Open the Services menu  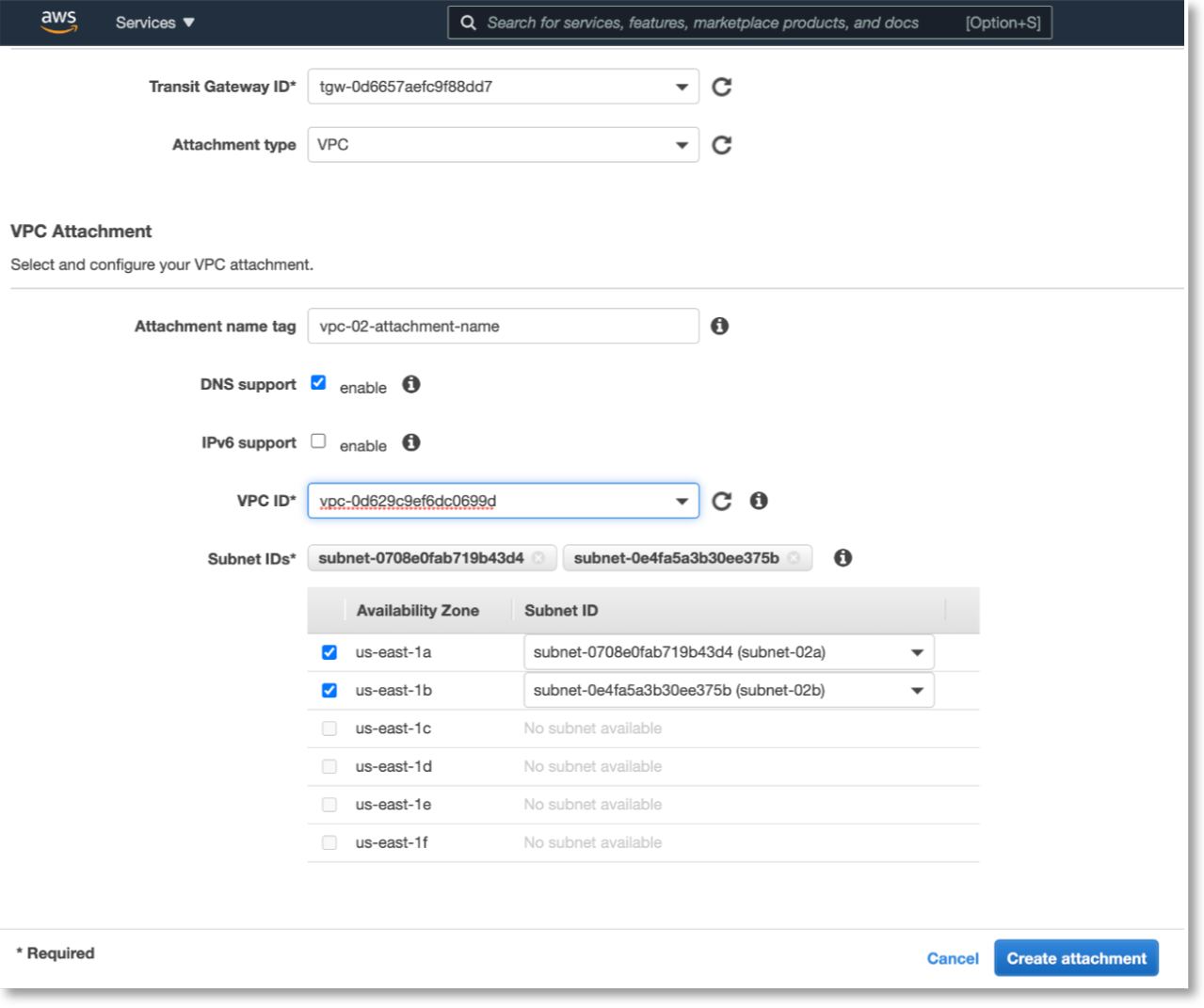(x=154, y=23)
